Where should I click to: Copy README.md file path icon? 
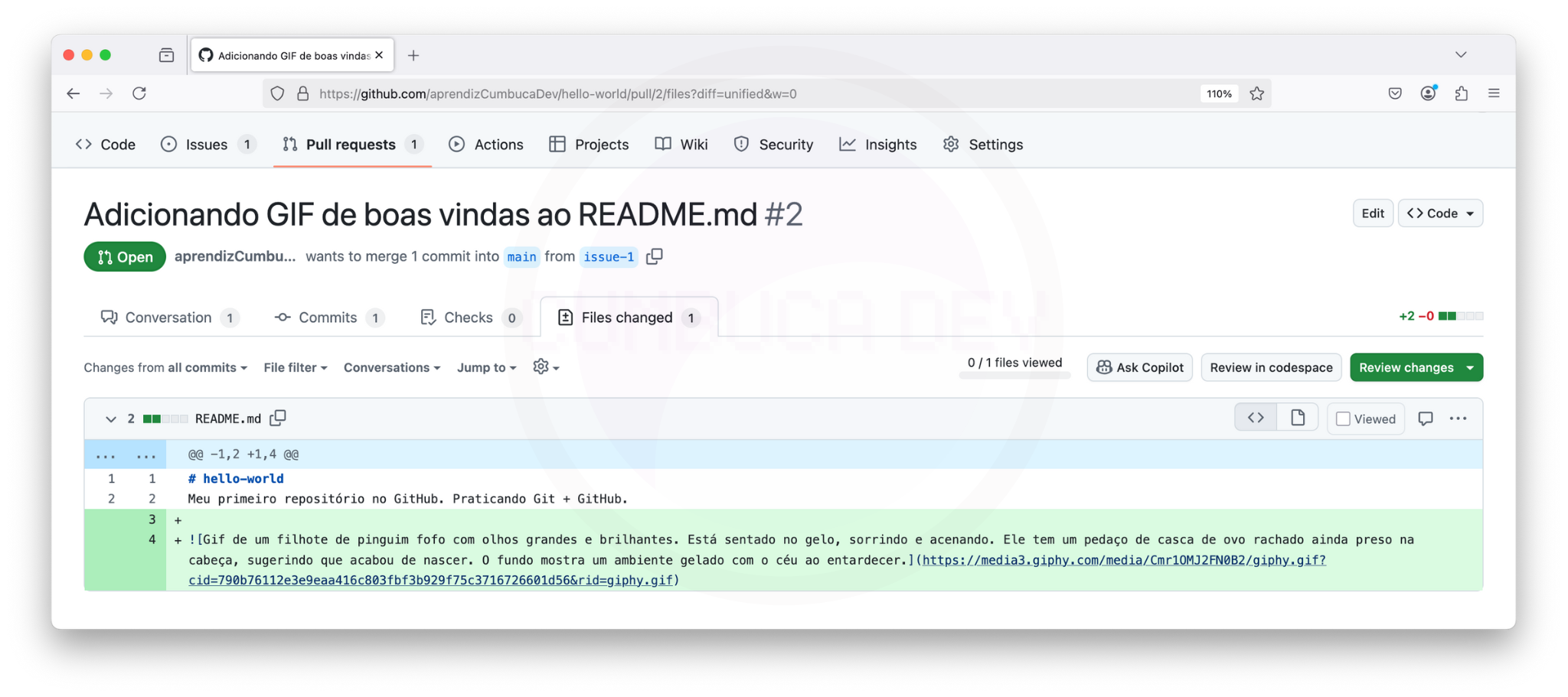pos(278,418)
